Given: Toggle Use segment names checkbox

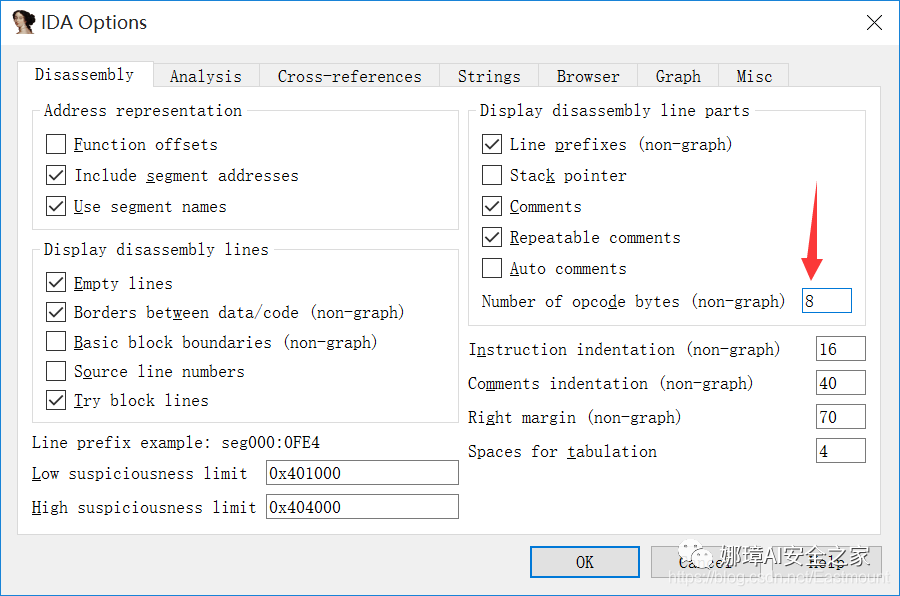Looking at the screenshot, I should click(x=56, y=206).
